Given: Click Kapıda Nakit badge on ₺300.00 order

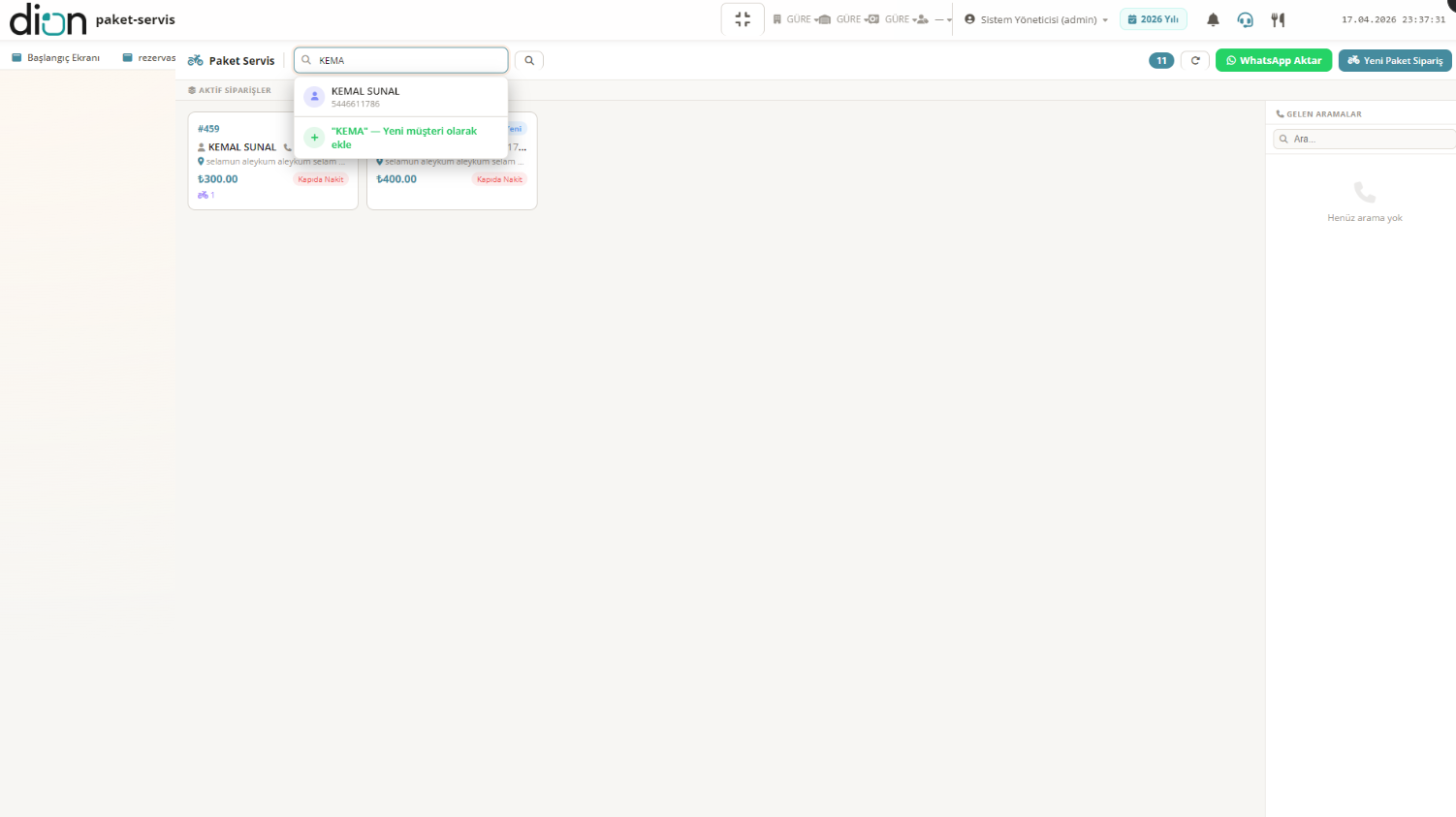Looking at the screenshot, I should [x=321, y=179].
